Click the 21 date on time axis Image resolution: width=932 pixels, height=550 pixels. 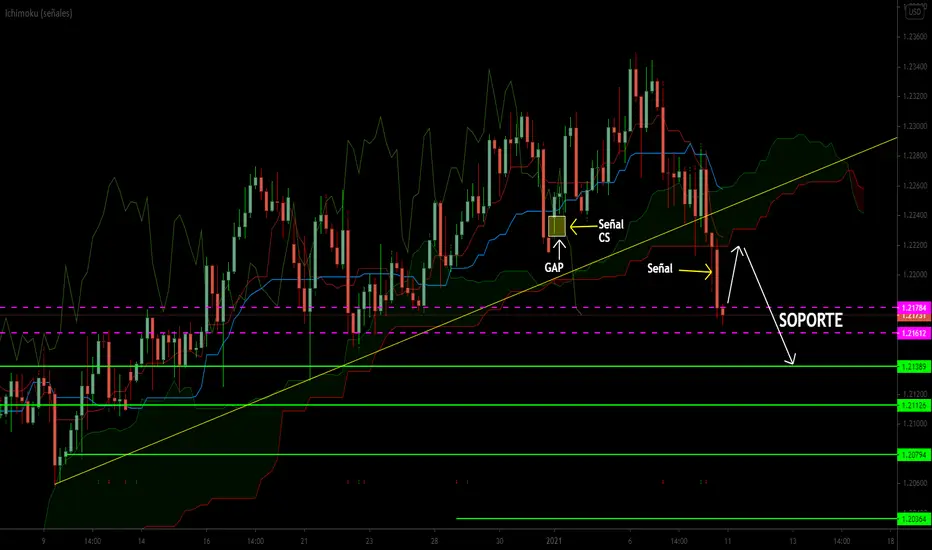(304, 541)
